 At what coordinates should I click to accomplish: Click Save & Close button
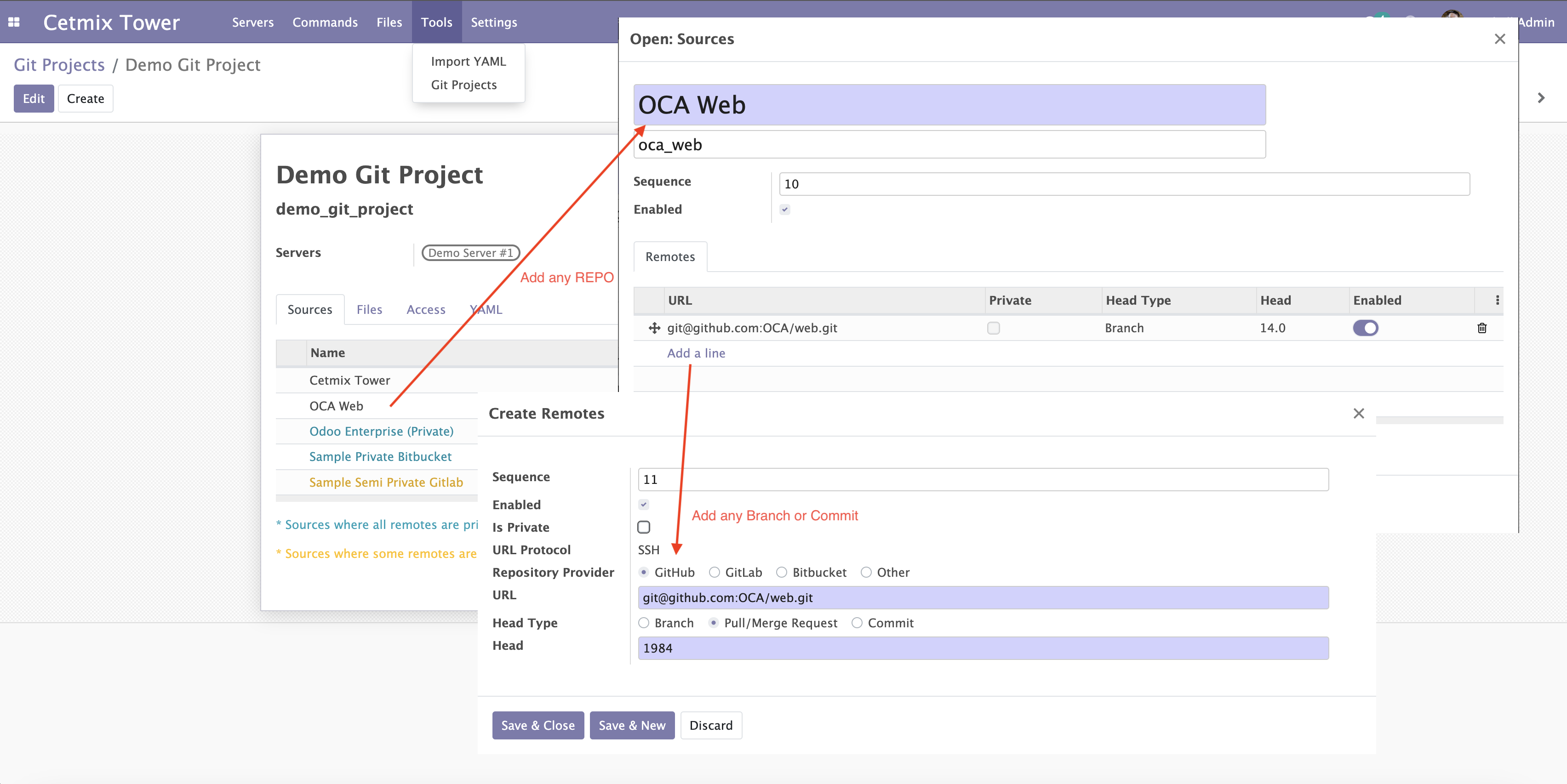pos(538,725)
